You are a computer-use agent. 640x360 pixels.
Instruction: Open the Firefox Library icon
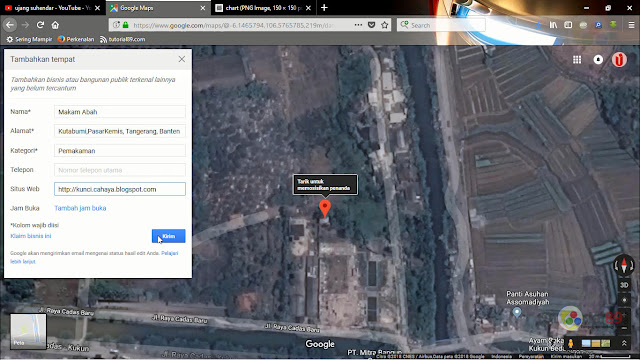pyautogui.click(x=553, y=25)
